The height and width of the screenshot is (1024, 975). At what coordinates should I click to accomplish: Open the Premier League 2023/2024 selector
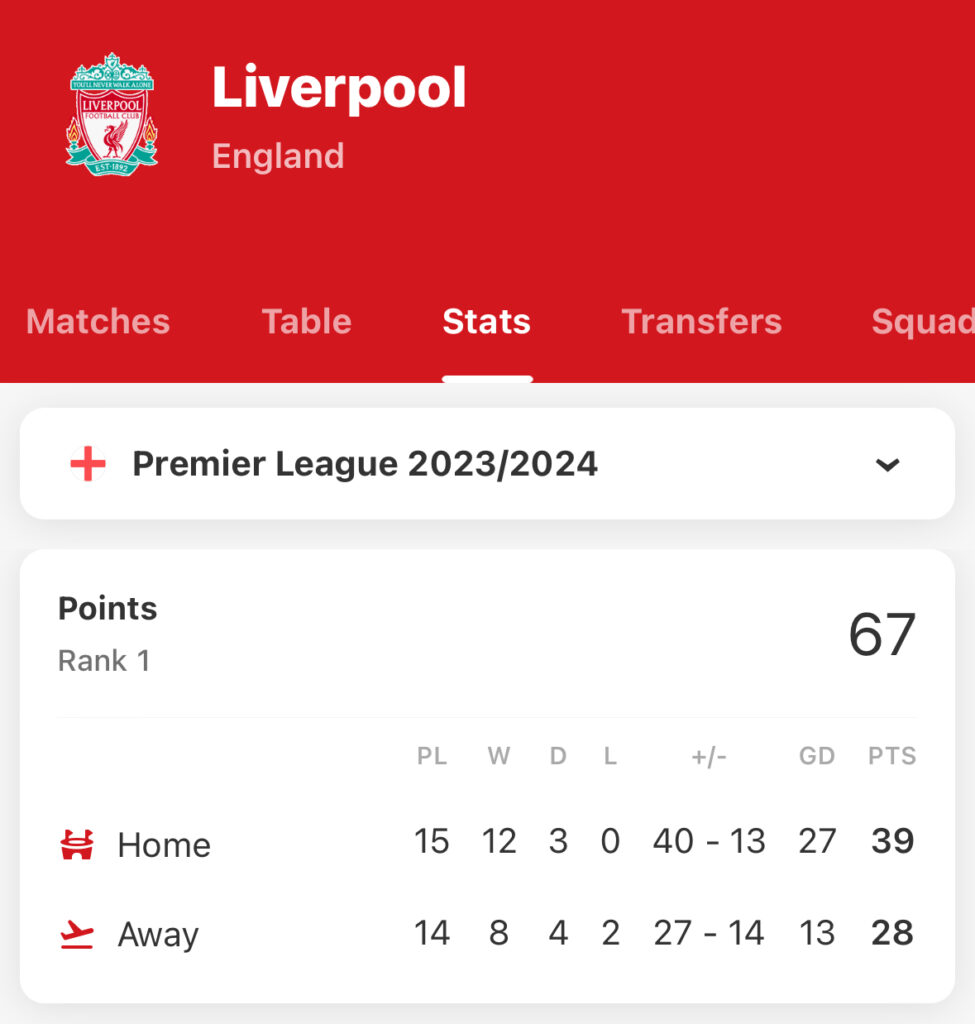(x=487, y=464)
